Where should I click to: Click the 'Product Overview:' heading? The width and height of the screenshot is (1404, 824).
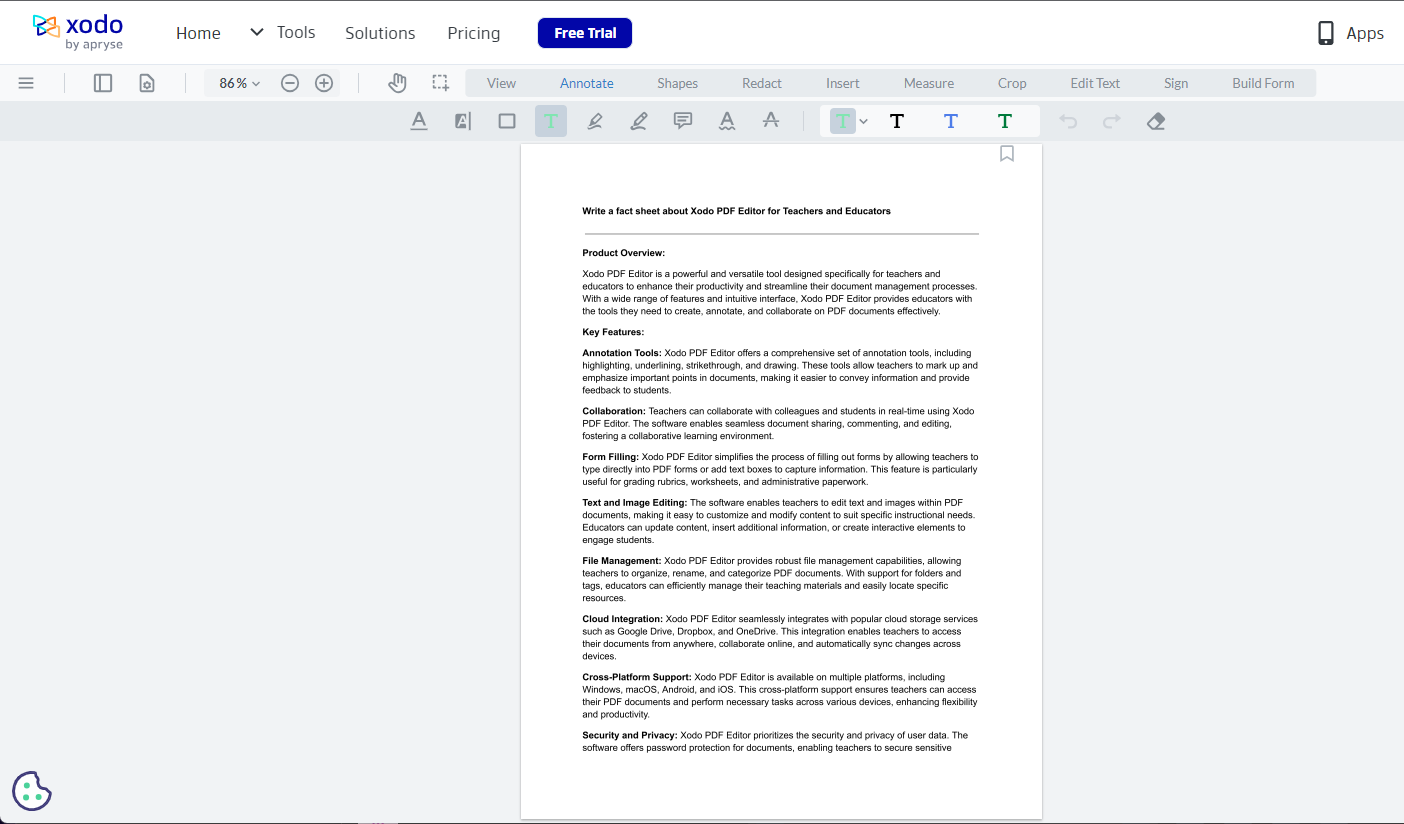click(623, 253)
